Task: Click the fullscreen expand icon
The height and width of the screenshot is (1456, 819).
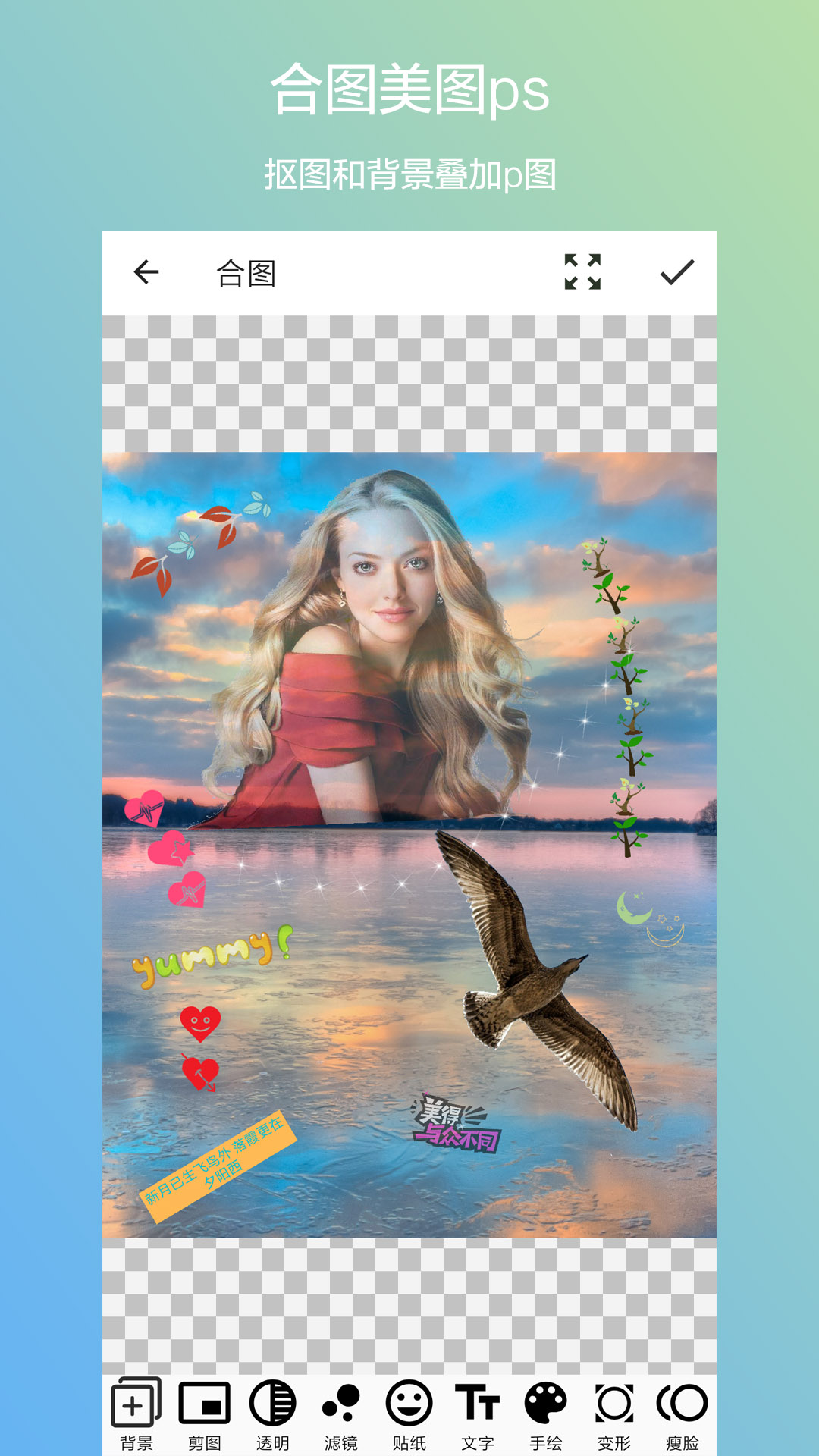Action: click(582, 272)
